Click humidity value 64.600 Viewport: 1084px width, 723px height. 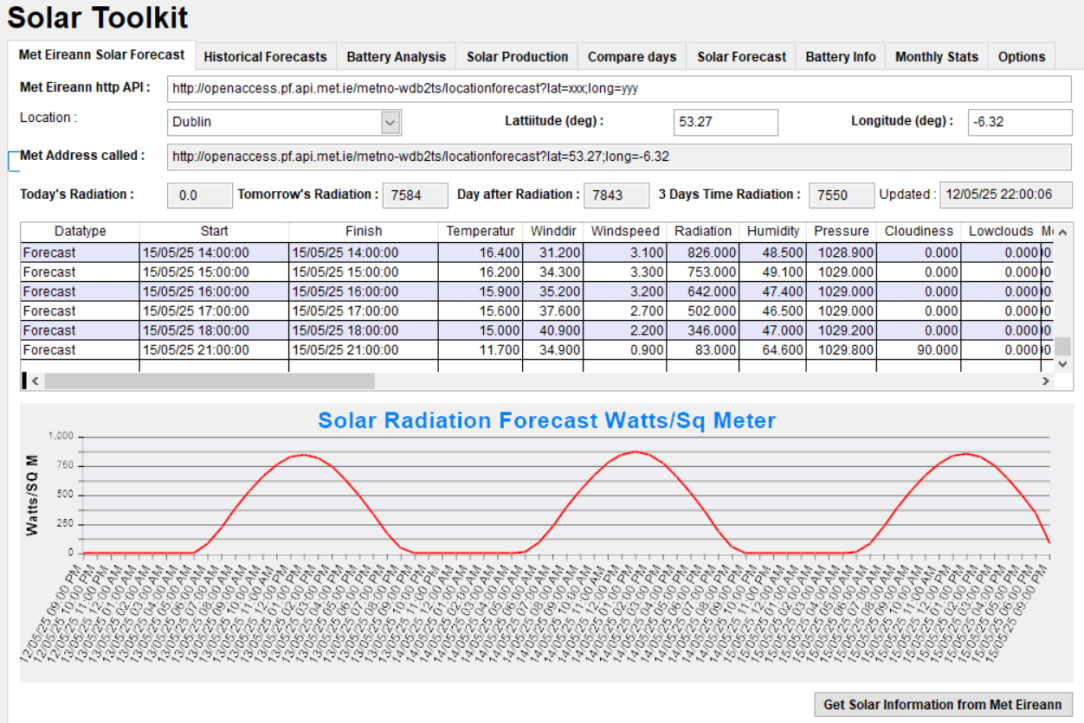pos(773,350)
